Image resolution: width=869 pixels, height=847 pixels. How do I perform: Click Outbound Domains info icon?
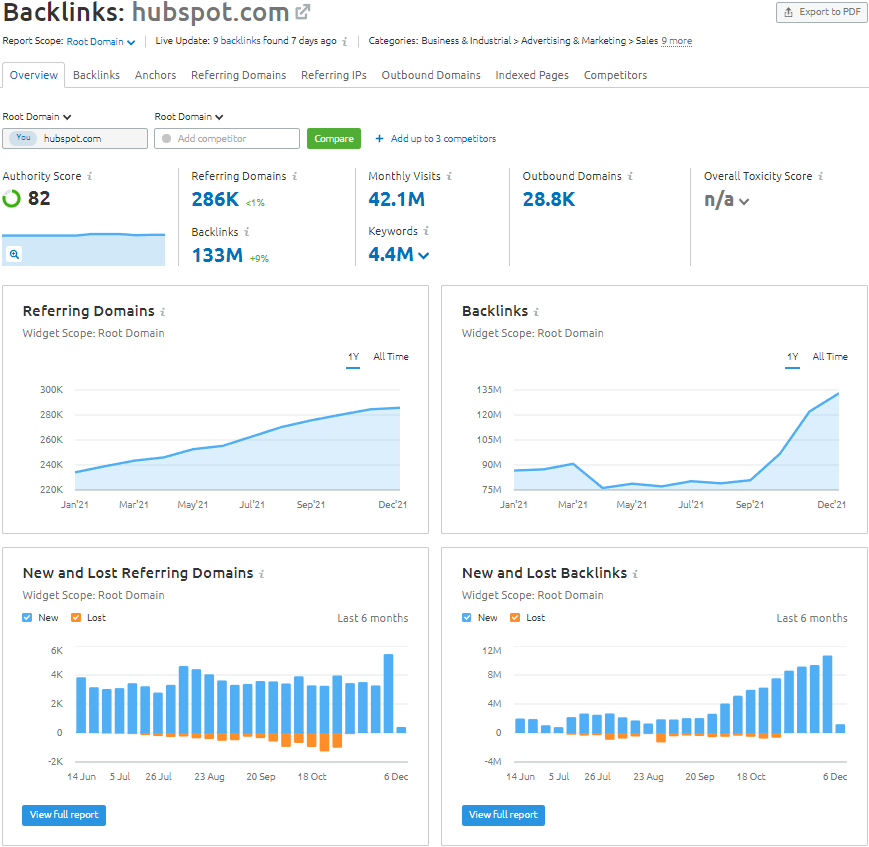[x=630, y=176]
